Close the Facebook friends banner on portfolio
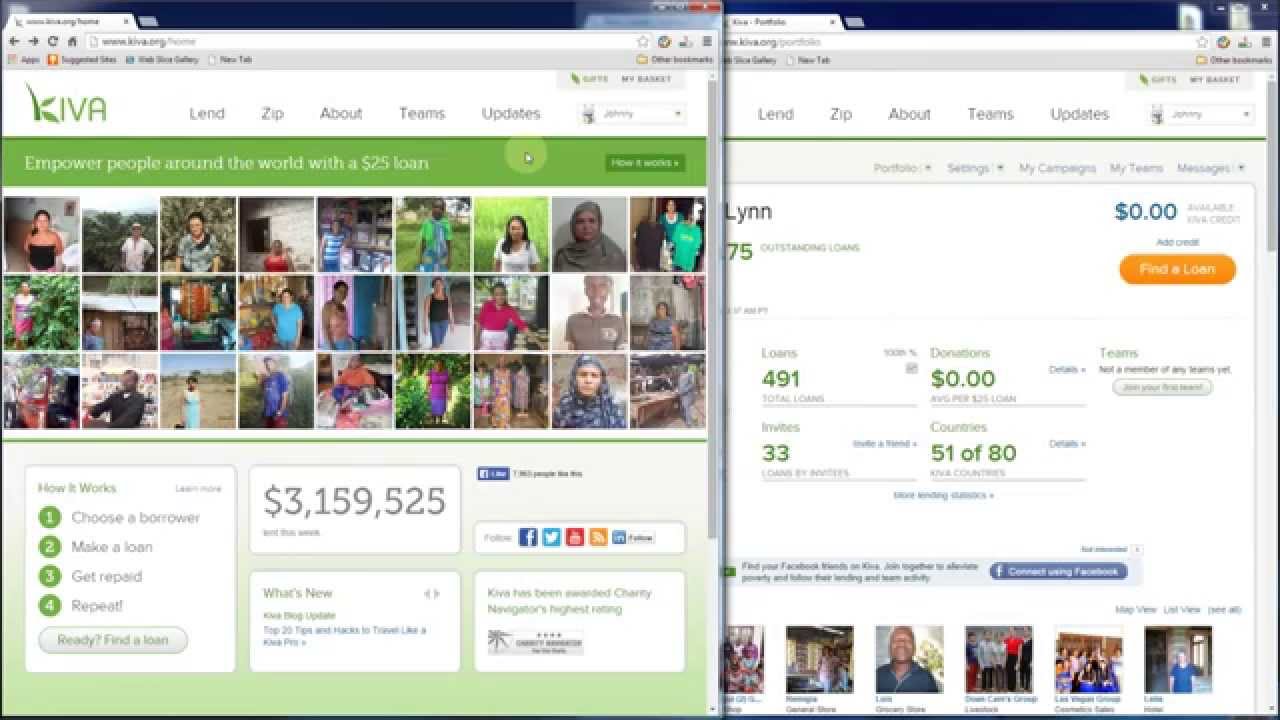The height and width of the screenshot is (720, 1280). (1137, 549)
